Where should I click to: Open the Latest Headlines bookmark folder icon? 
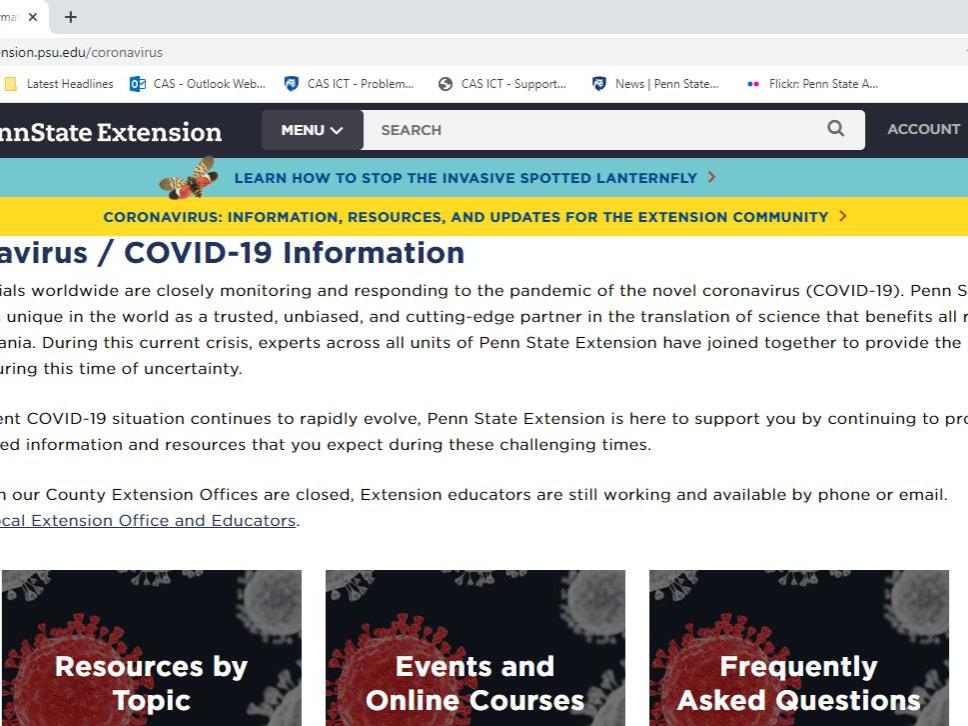[10, 84]
